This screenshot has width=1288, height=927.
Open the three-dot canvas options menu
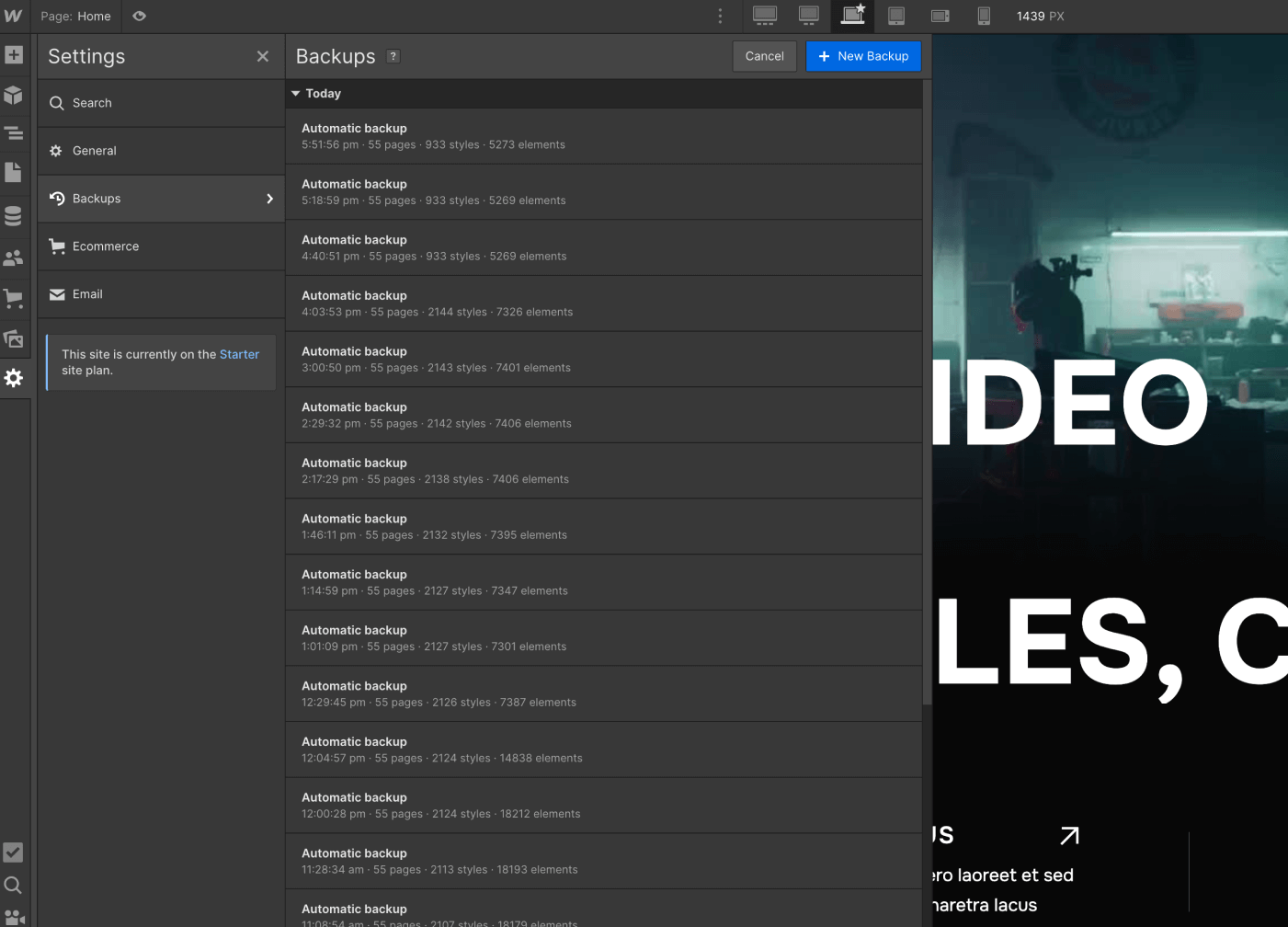pos(720,16)
